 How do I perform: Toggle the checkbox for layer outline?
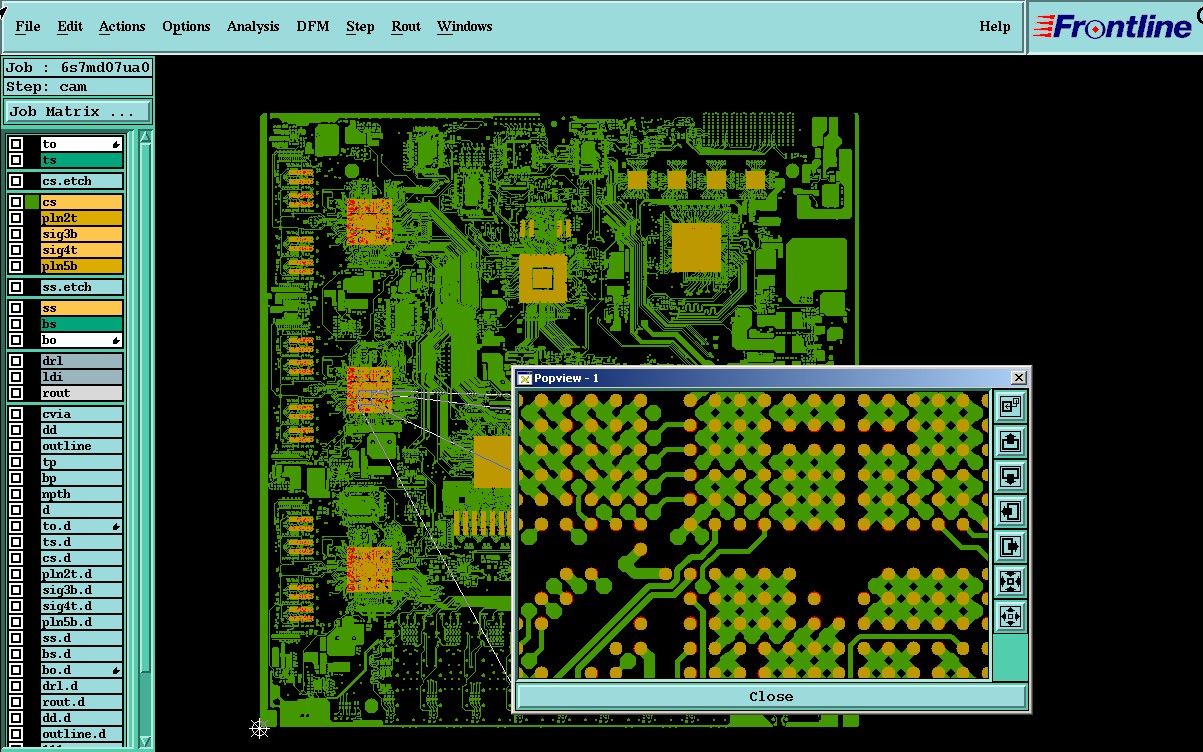[16, 446]
